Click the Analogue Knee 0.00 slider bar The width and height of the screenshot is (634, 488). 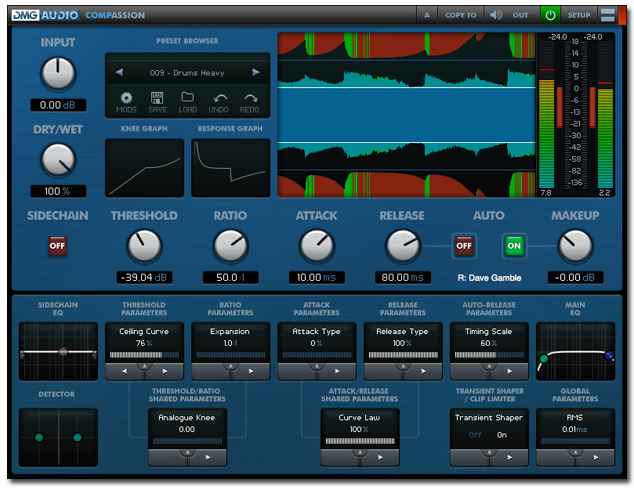click(187, 441)
